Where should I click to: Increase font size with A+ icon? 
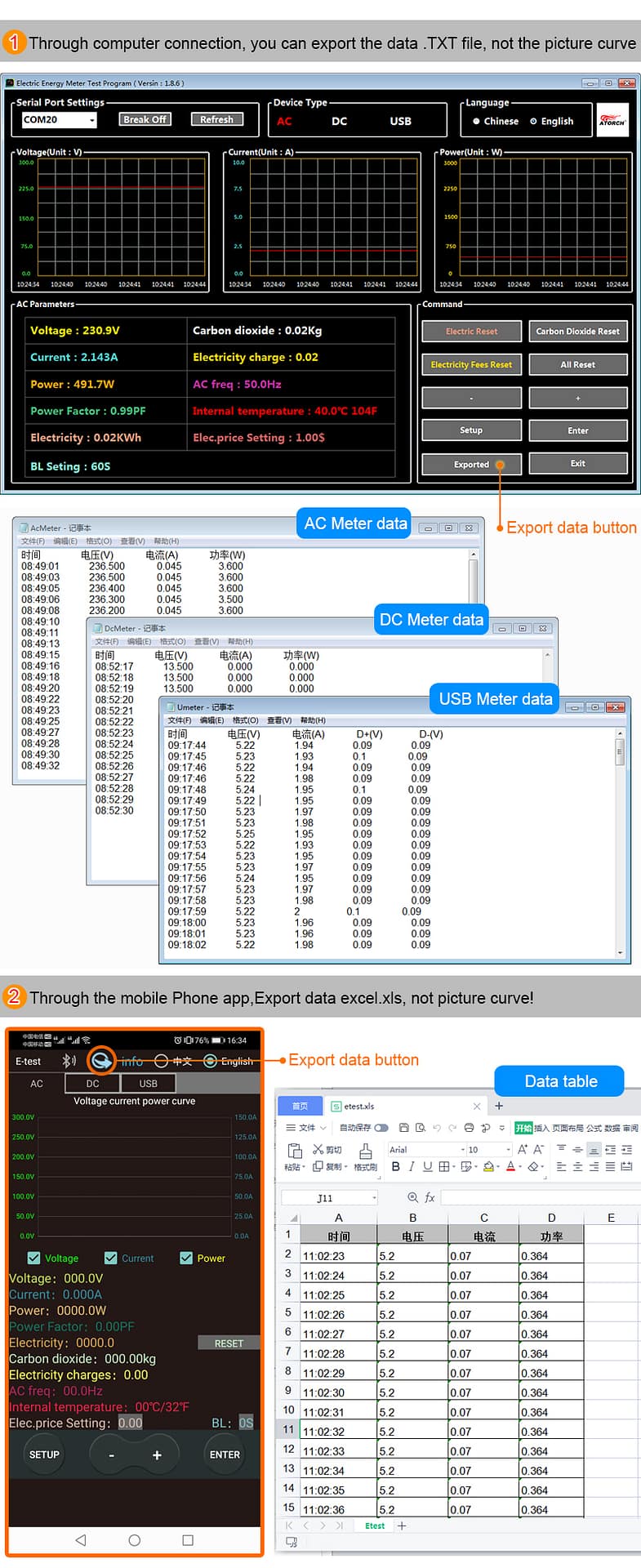click(523, 1149)
